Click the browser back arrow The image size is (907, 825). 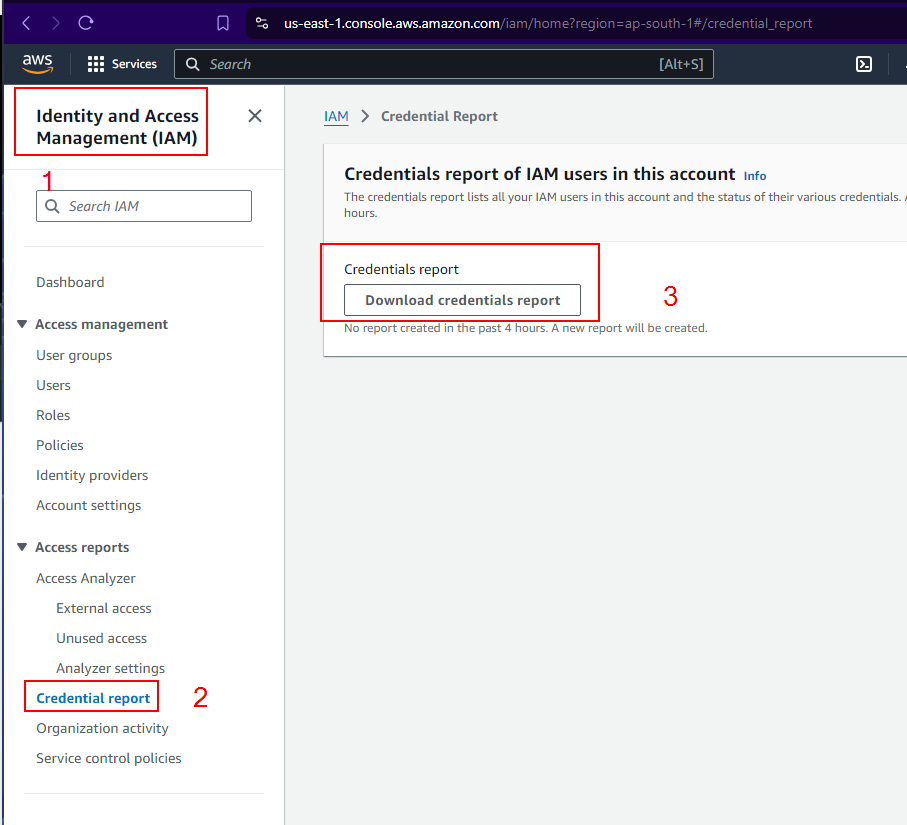point(26,23)
